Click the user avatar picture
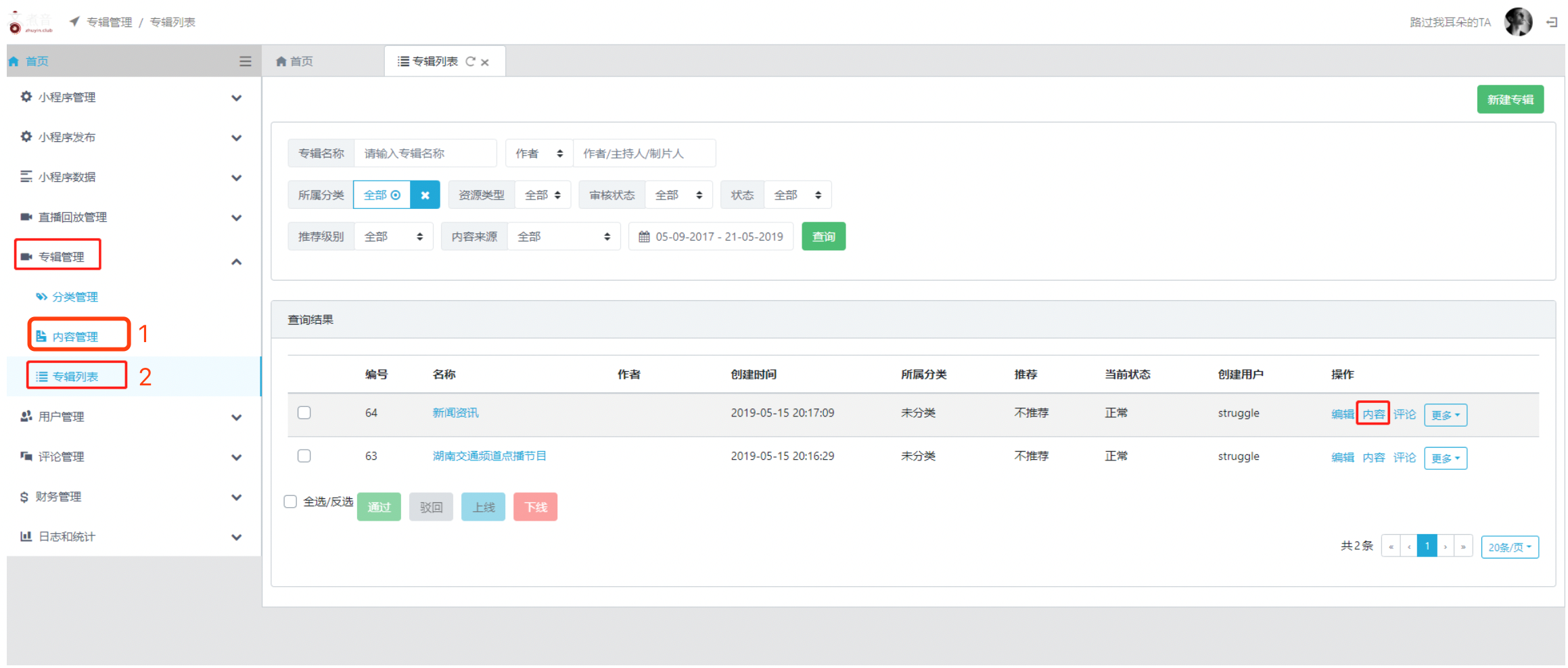 (x=1518, y=22)
